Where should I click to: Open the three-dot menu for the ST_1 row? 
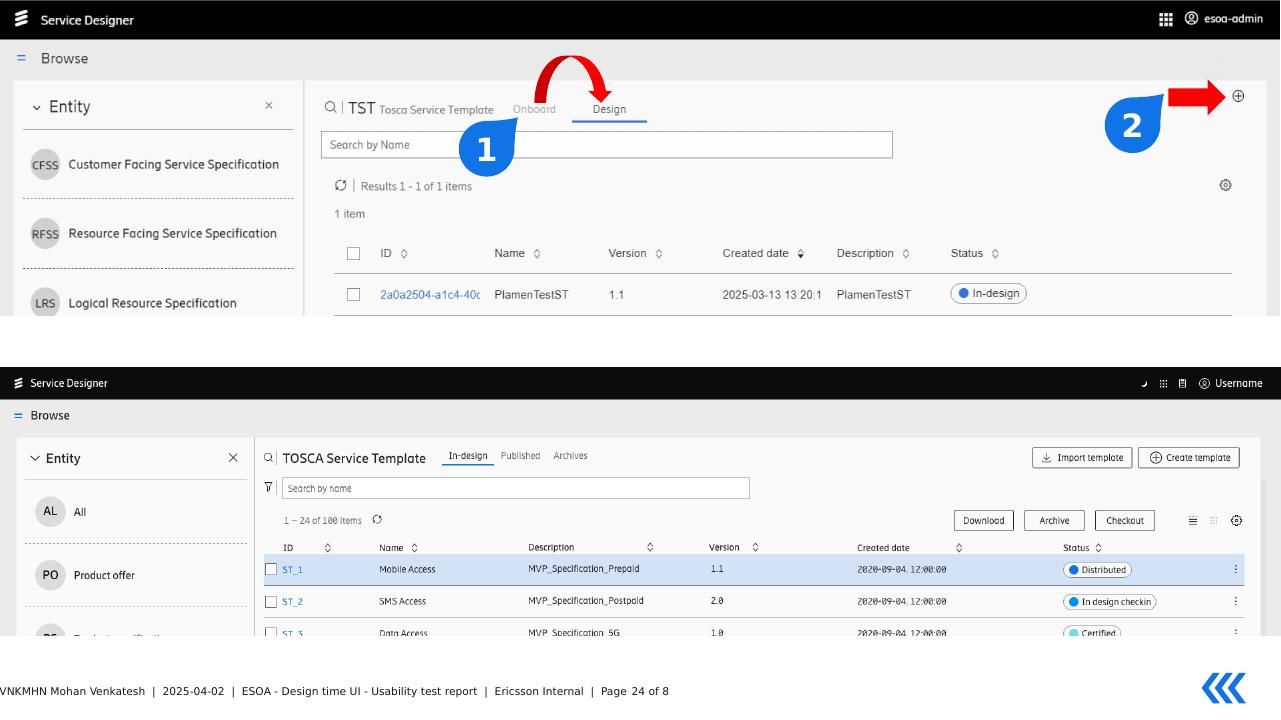point(1235,569)
